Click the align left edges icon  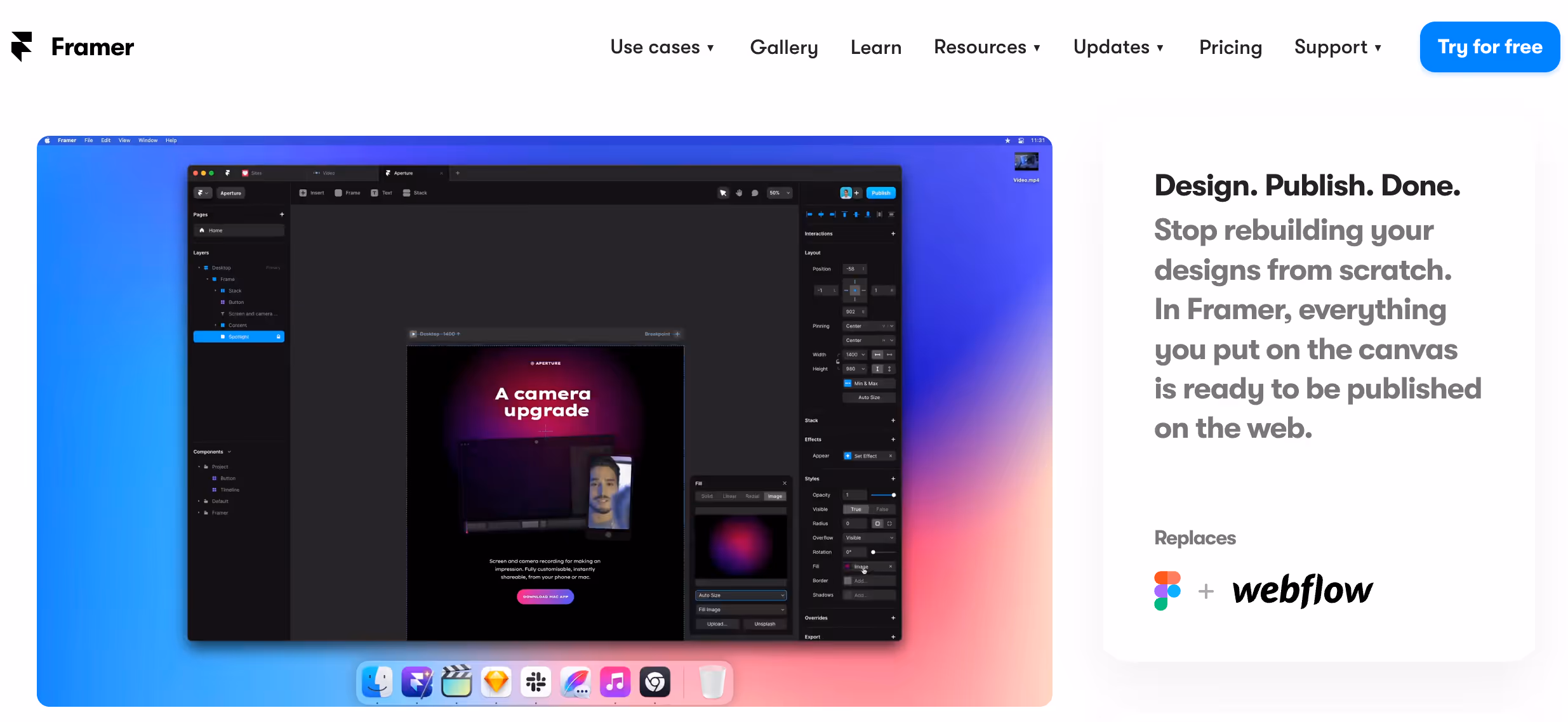(809, 214)
